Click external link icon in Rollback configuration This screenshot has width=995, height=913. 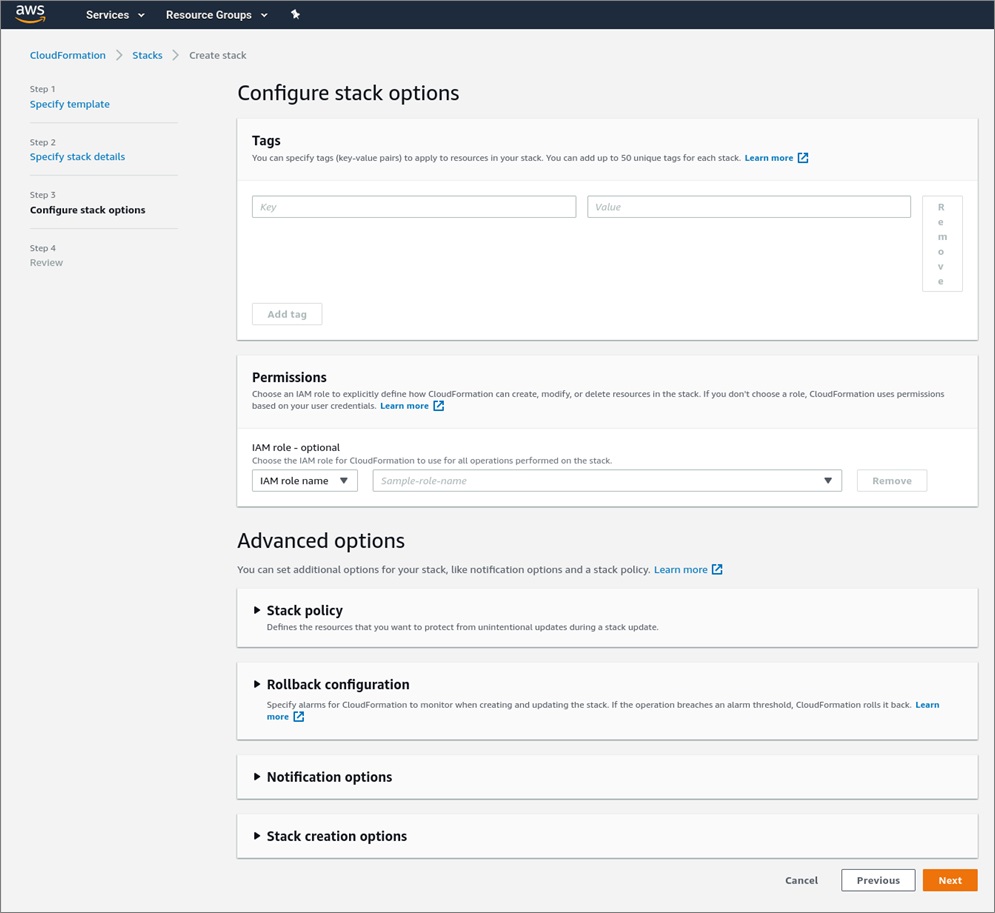click(x=299, y=717)
